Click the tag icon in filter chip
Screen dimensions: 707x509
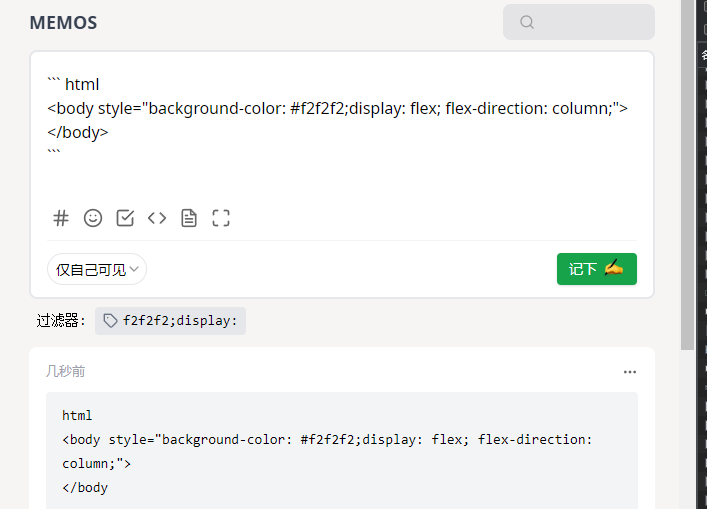pos(110,321)
